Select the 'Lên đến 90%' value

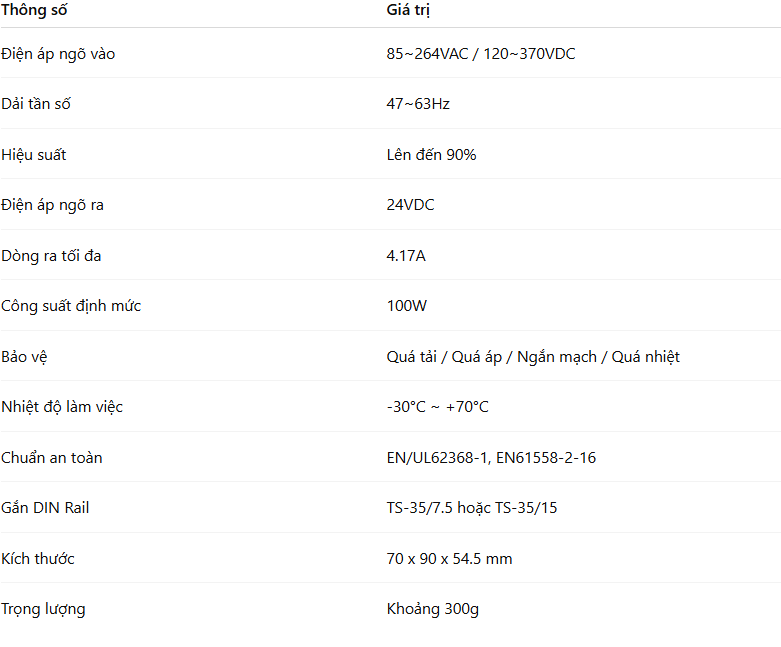click(431, 155)
